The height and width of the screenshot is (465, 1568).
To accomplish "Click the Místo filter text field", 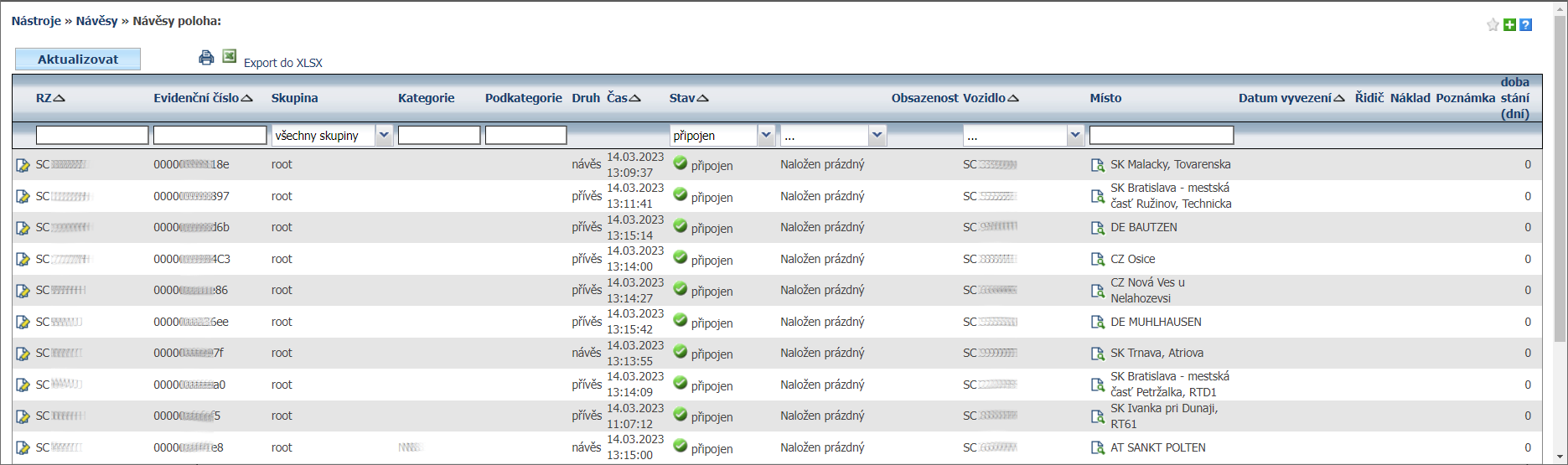I will point(1161,135).
